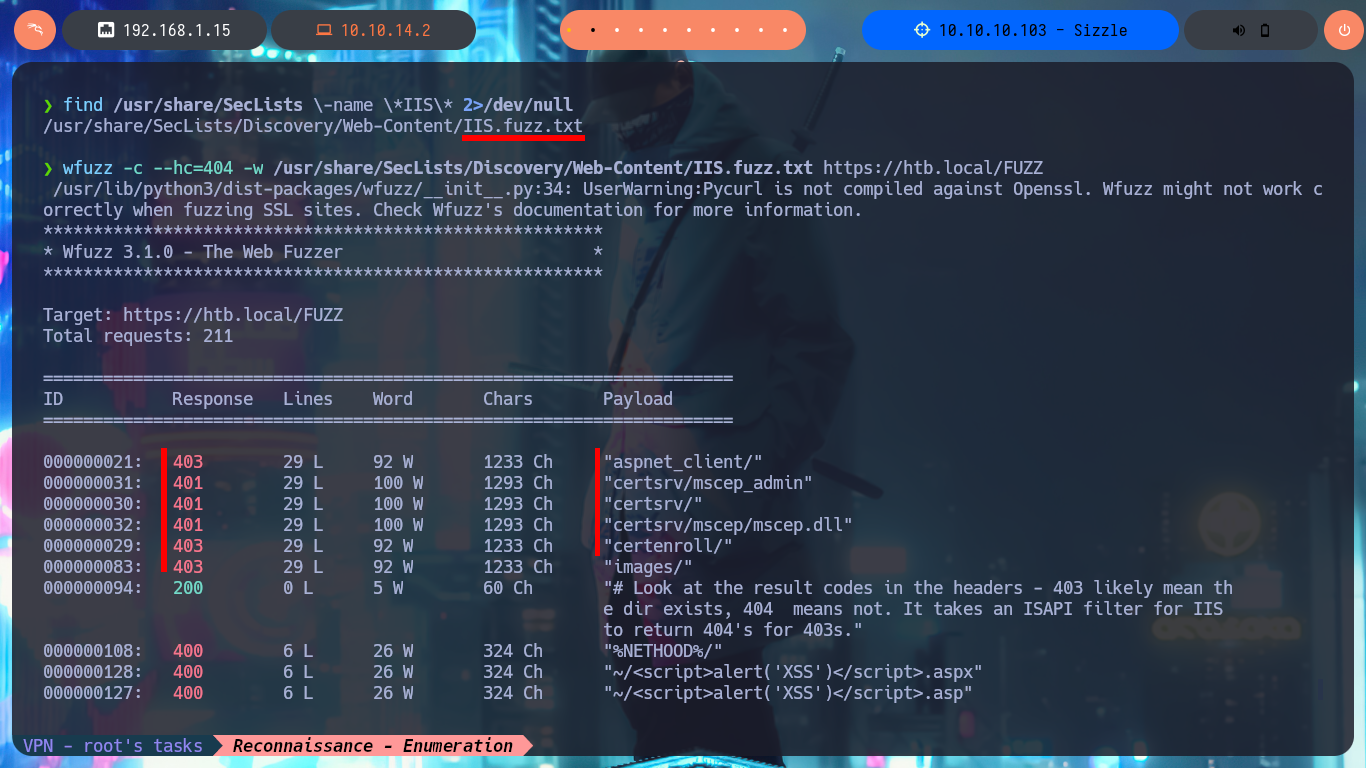Click the '1233 Ch' value in the images/ row
Screen dimensions: 1366x768
tap(518, 567)
